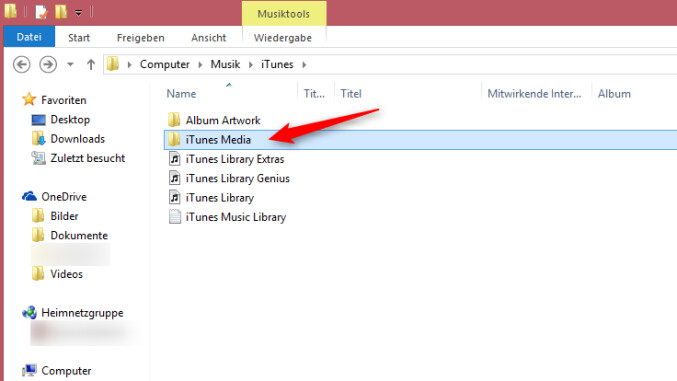Switch to the Freigeben ribbon tab

pyautogui.click(x=140, y=38)
